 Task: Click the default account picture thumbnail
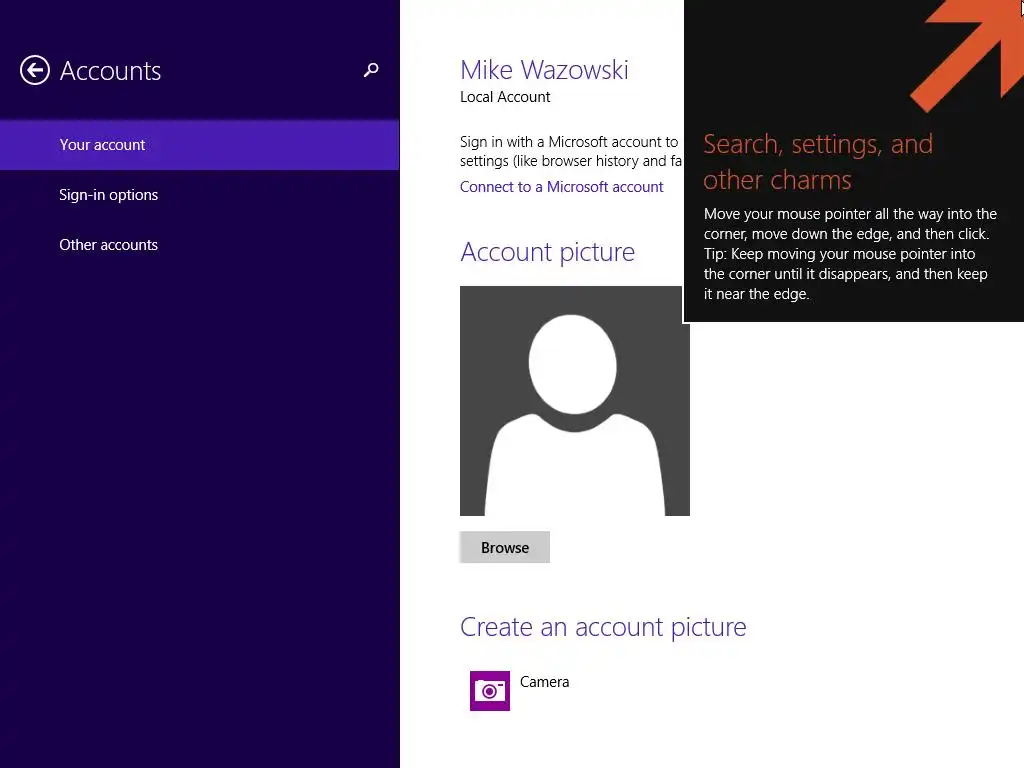575,401
